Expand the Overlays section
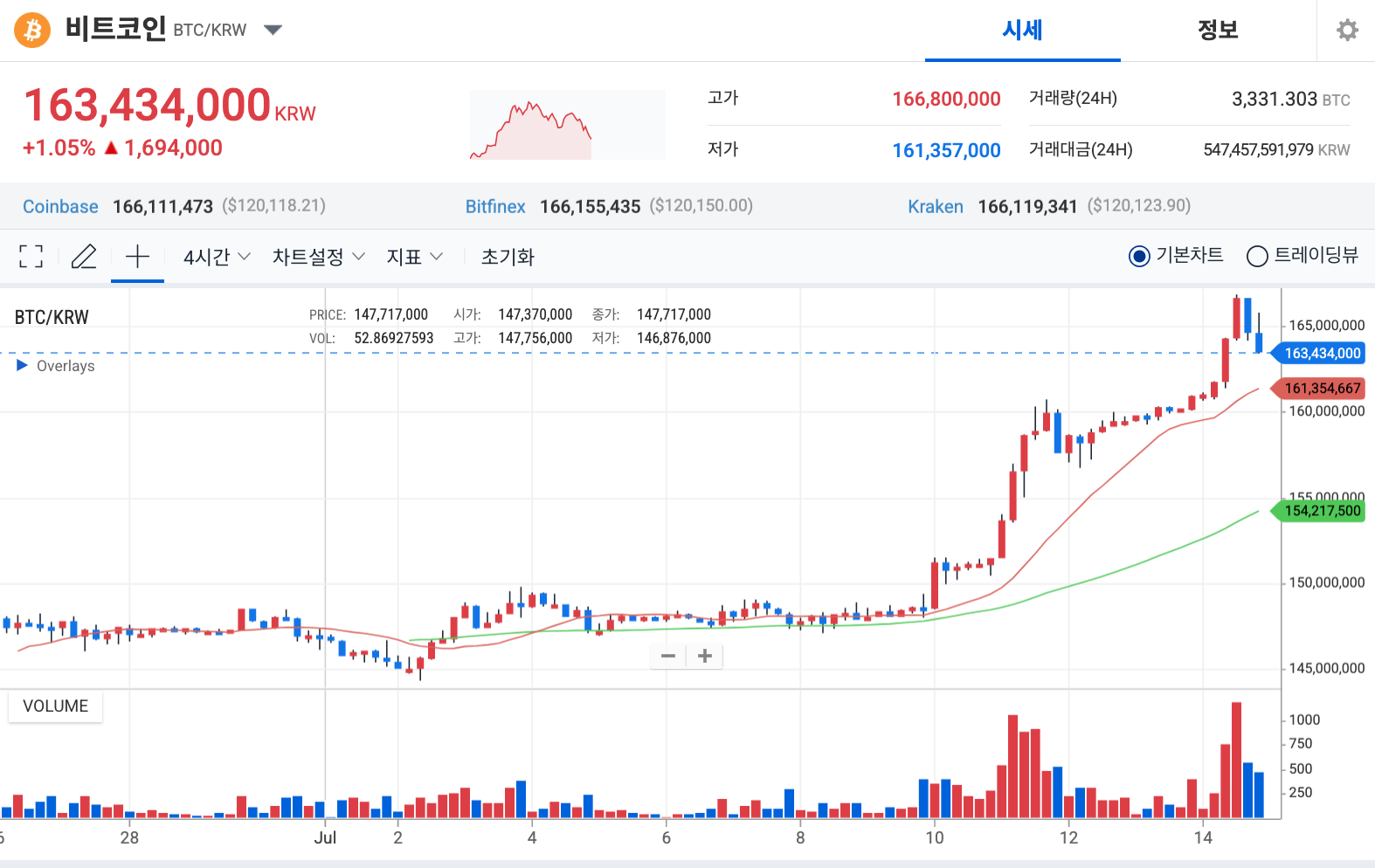 coord(56,366)
